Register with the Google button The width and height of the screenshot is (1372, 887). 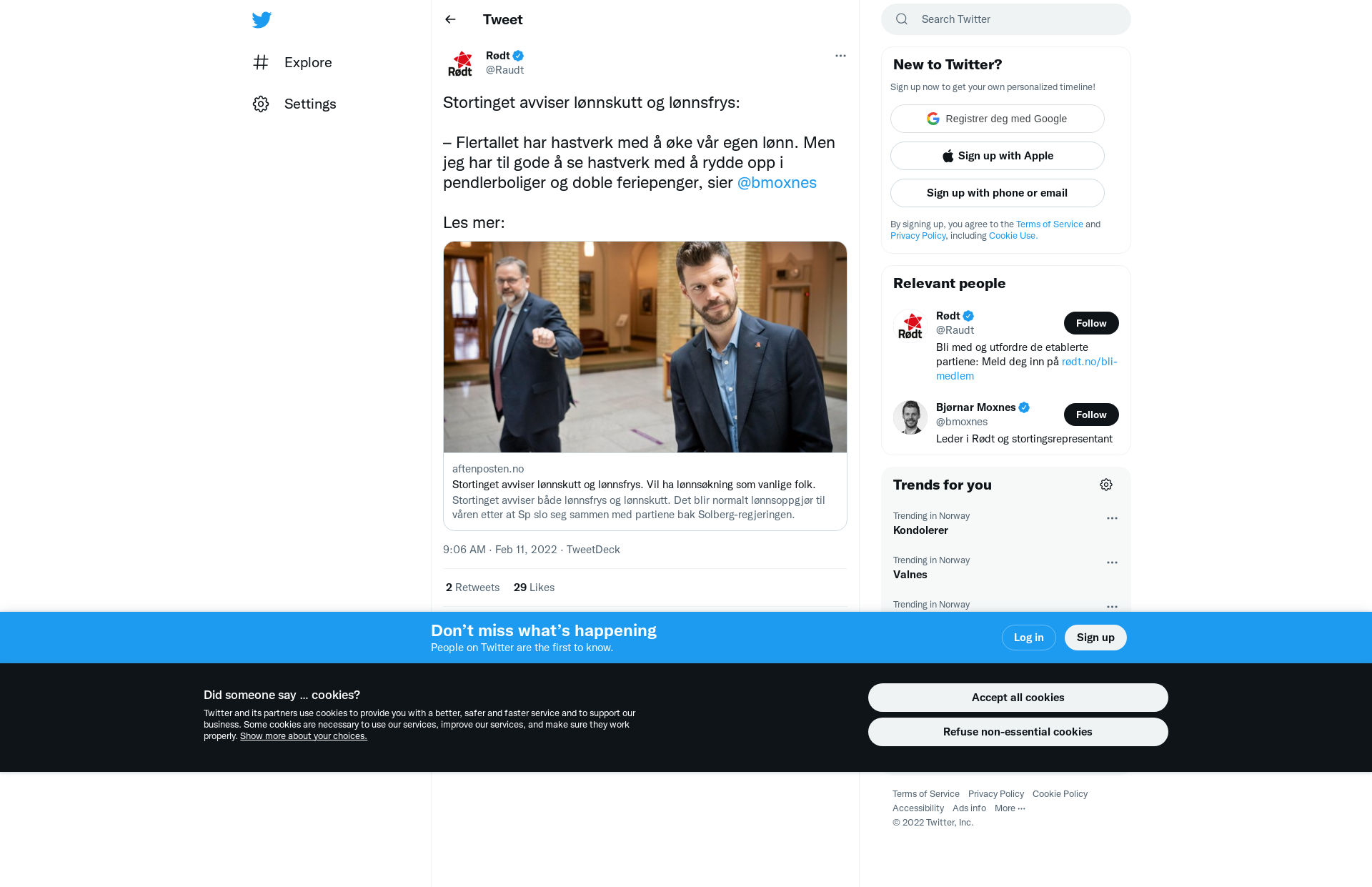point(998,119)
